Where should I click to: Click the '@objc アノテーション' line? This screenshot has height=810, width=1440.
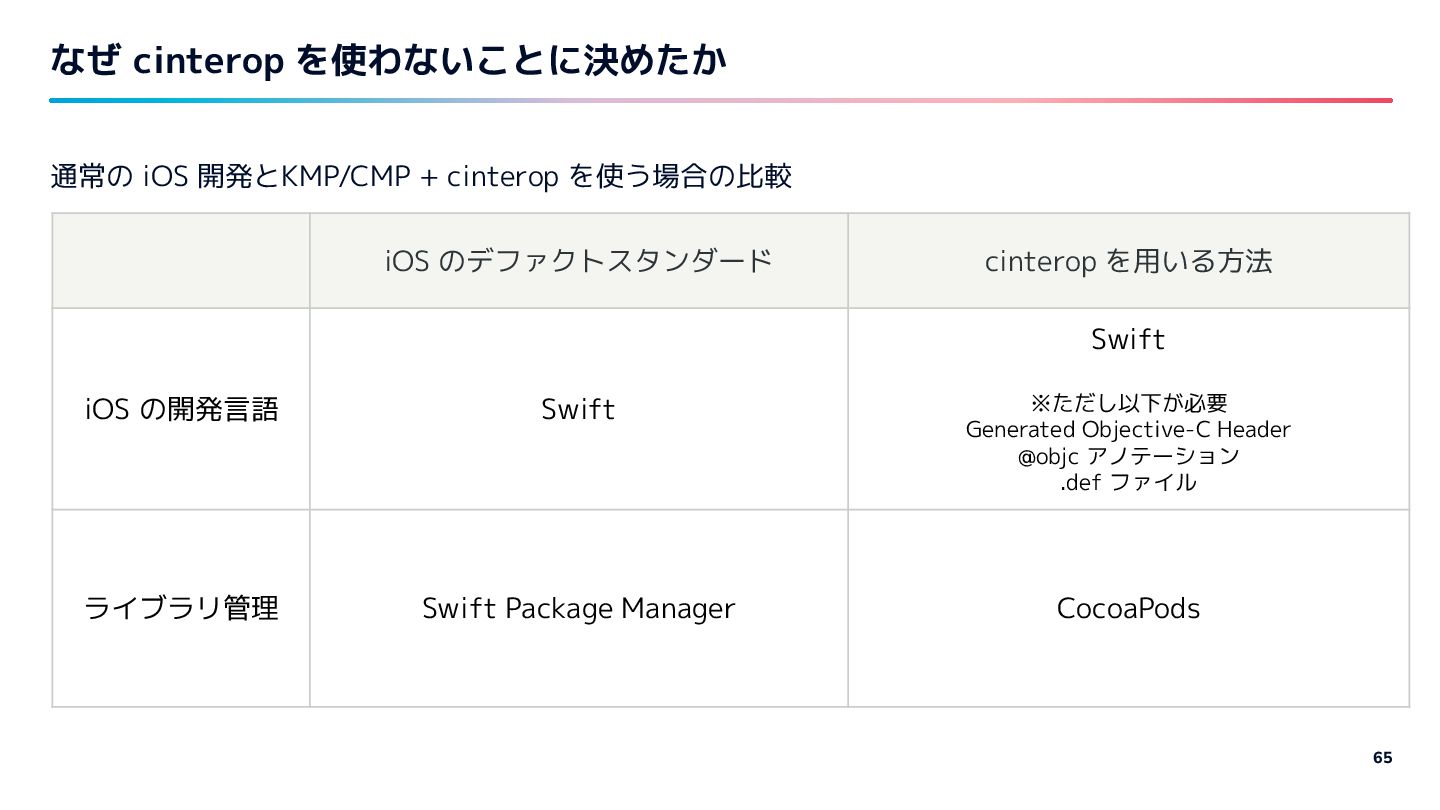tap(1128, 456)
